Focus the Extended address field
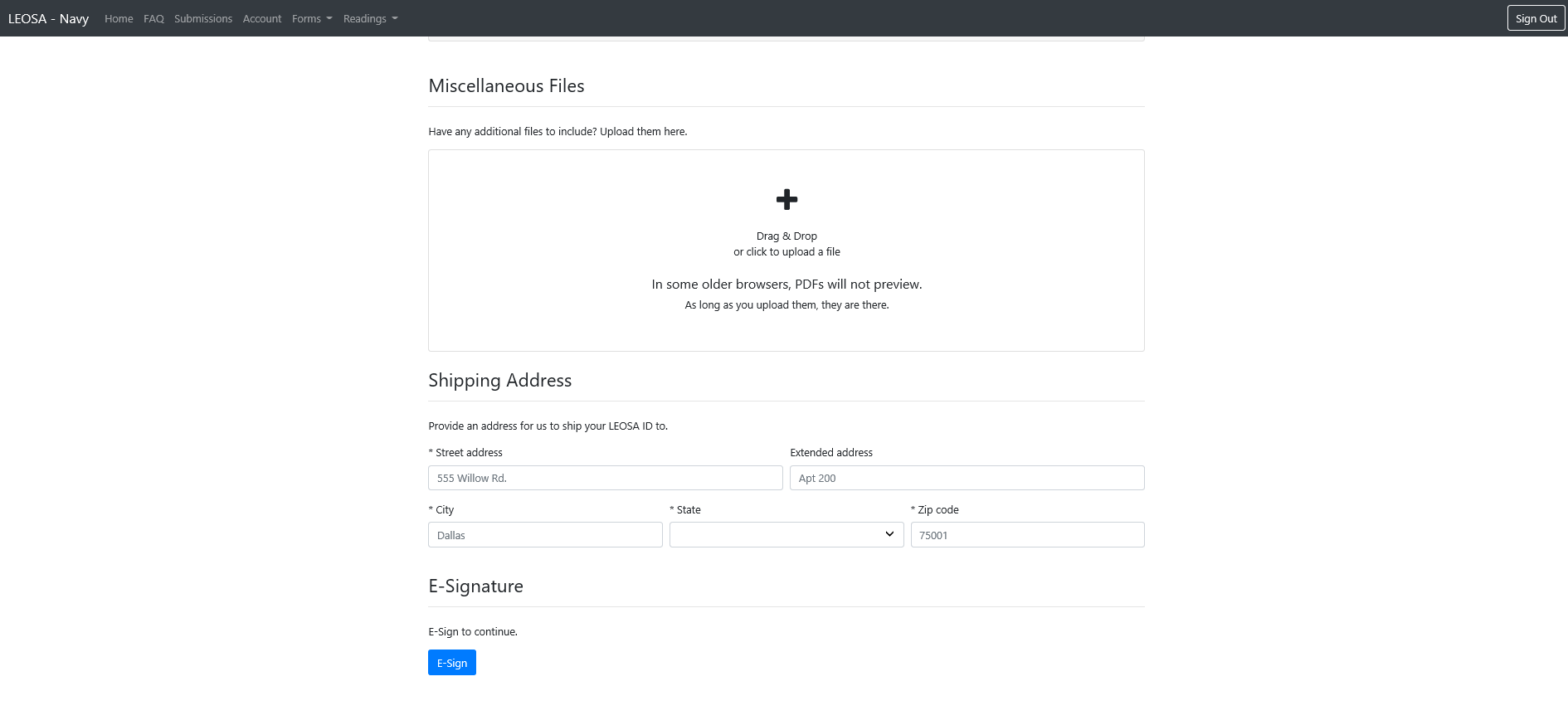Screen dimensions: 1568x725 pos(967,478)
